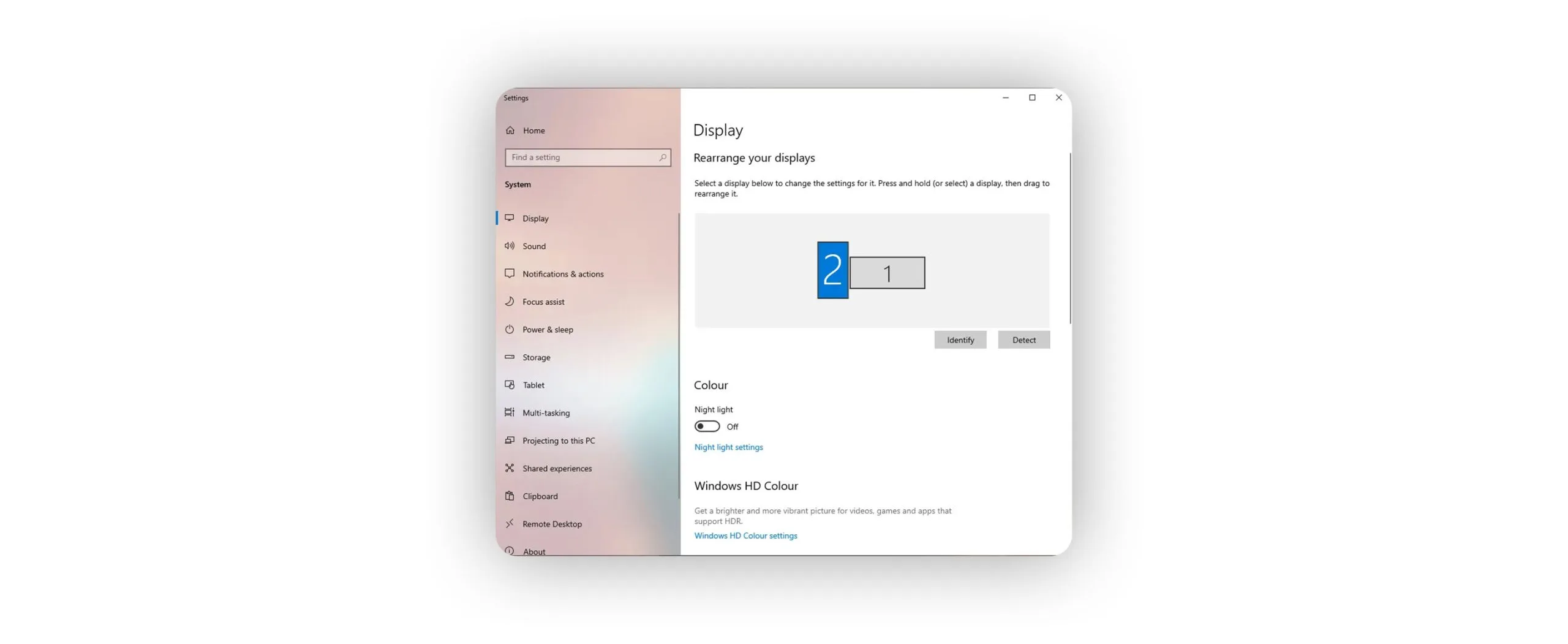Image resolution: width=1568 pixels, height=644 pixels.
Task: Open the Storage drive icon
Action: [509, 357]
